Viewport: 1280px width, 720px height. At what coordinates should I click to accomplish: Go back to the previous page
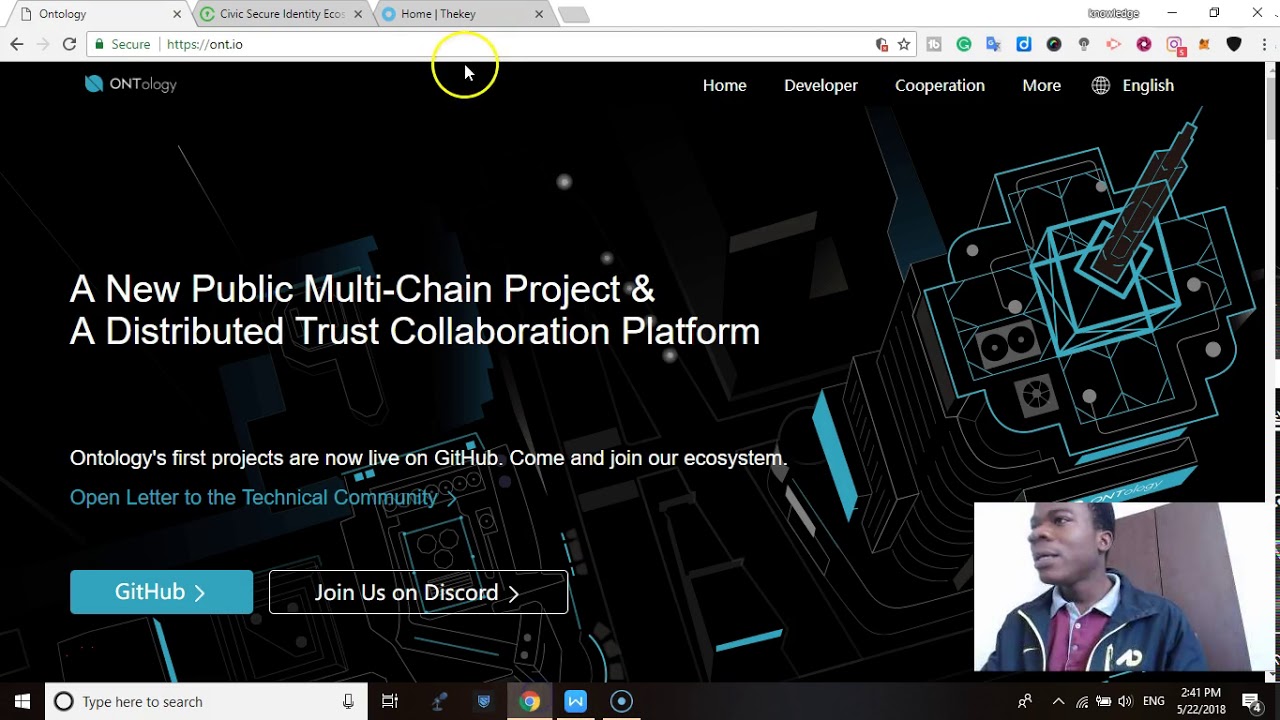(17, 44)
